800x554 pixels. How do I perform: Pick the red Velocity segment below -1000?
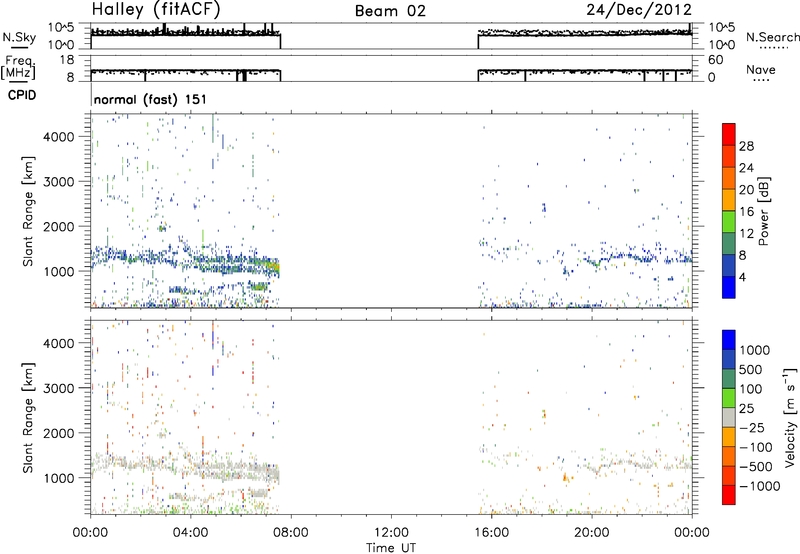[729, 495]
